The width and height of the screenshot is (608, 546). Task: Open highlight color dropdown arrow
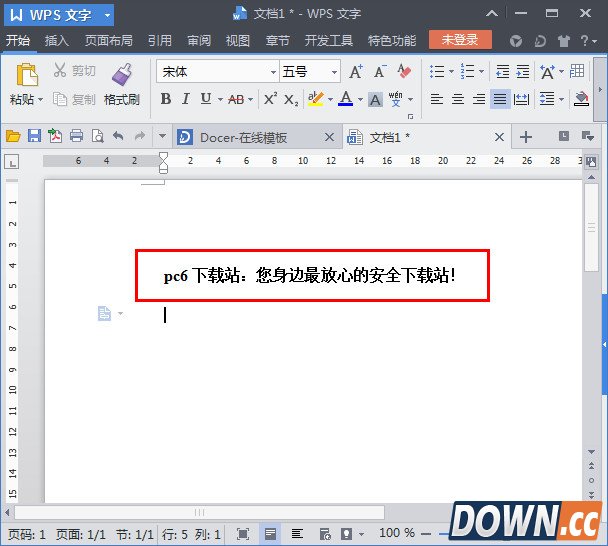(x=330, y=100)
